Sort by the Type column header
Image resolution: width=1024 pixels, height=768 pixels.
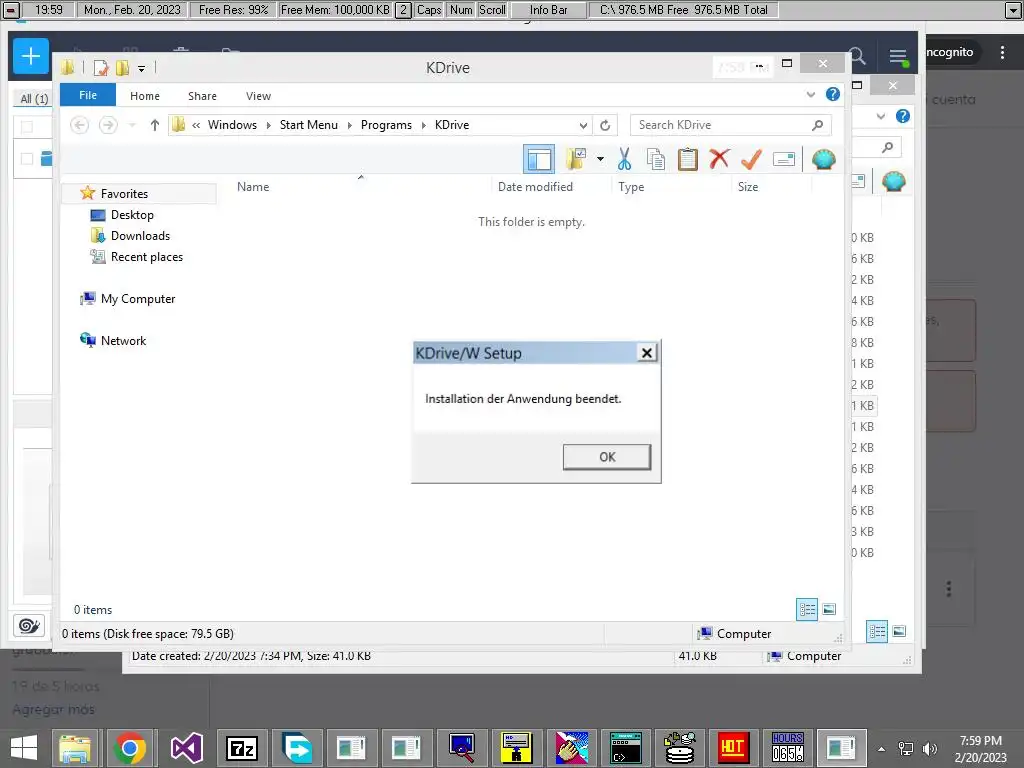tap(631, 187)
